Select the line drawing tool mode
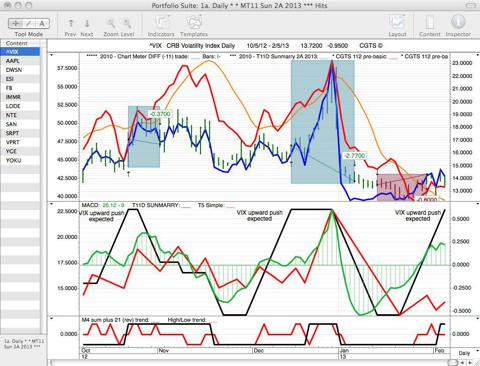Screen dimensions: 480x366 29,23
